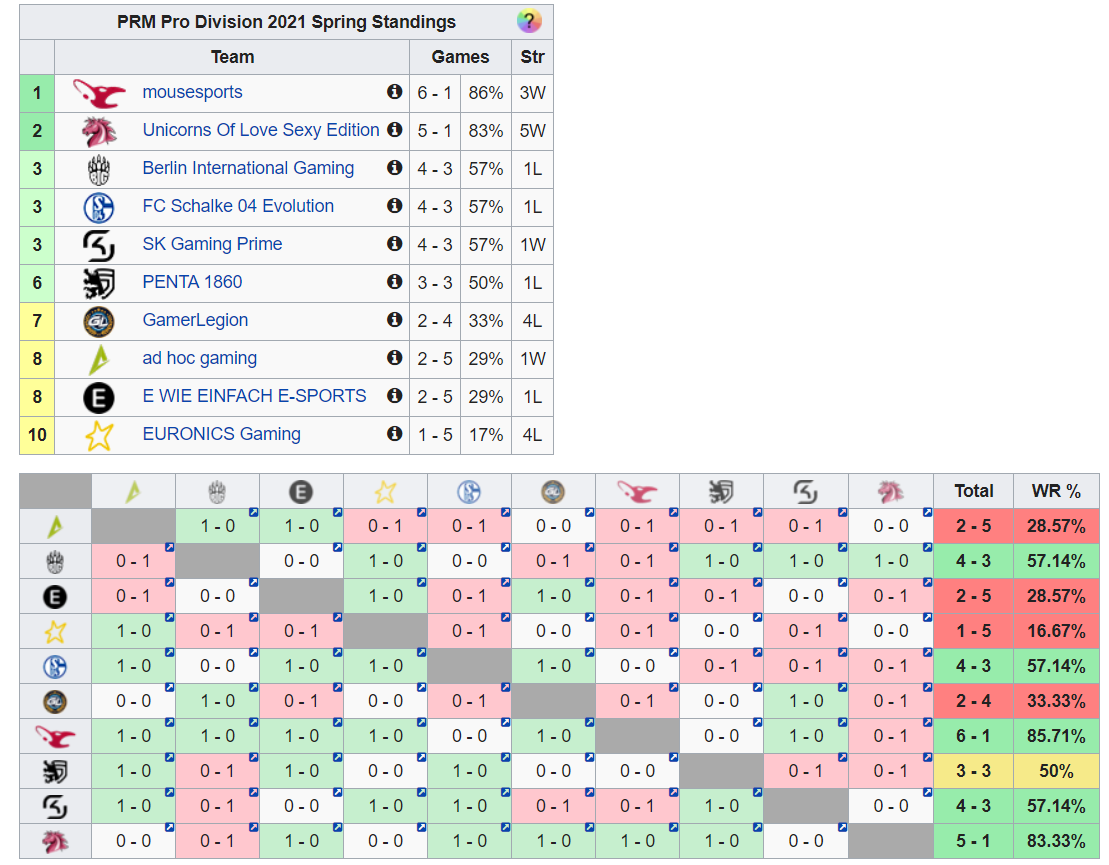Click the EURONICS Gaming star logo in standings
Screen dimensions: 1109x865
click(x=99, y=435)
